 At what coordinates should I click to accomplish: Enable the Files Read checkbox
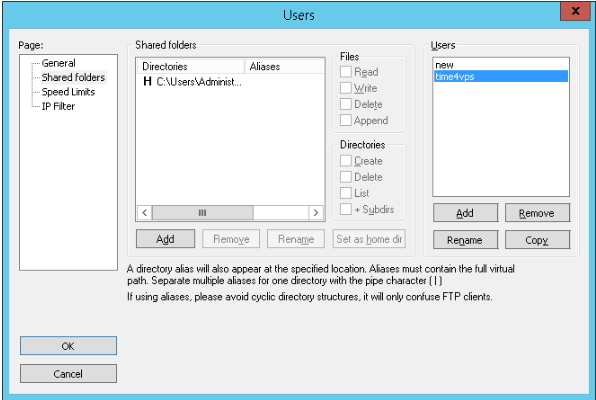tap(346, 72)
